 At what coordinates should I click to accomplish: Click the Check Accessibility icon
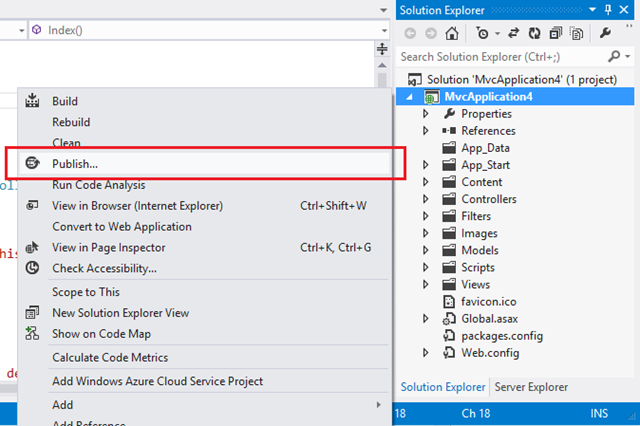[32, 268]
